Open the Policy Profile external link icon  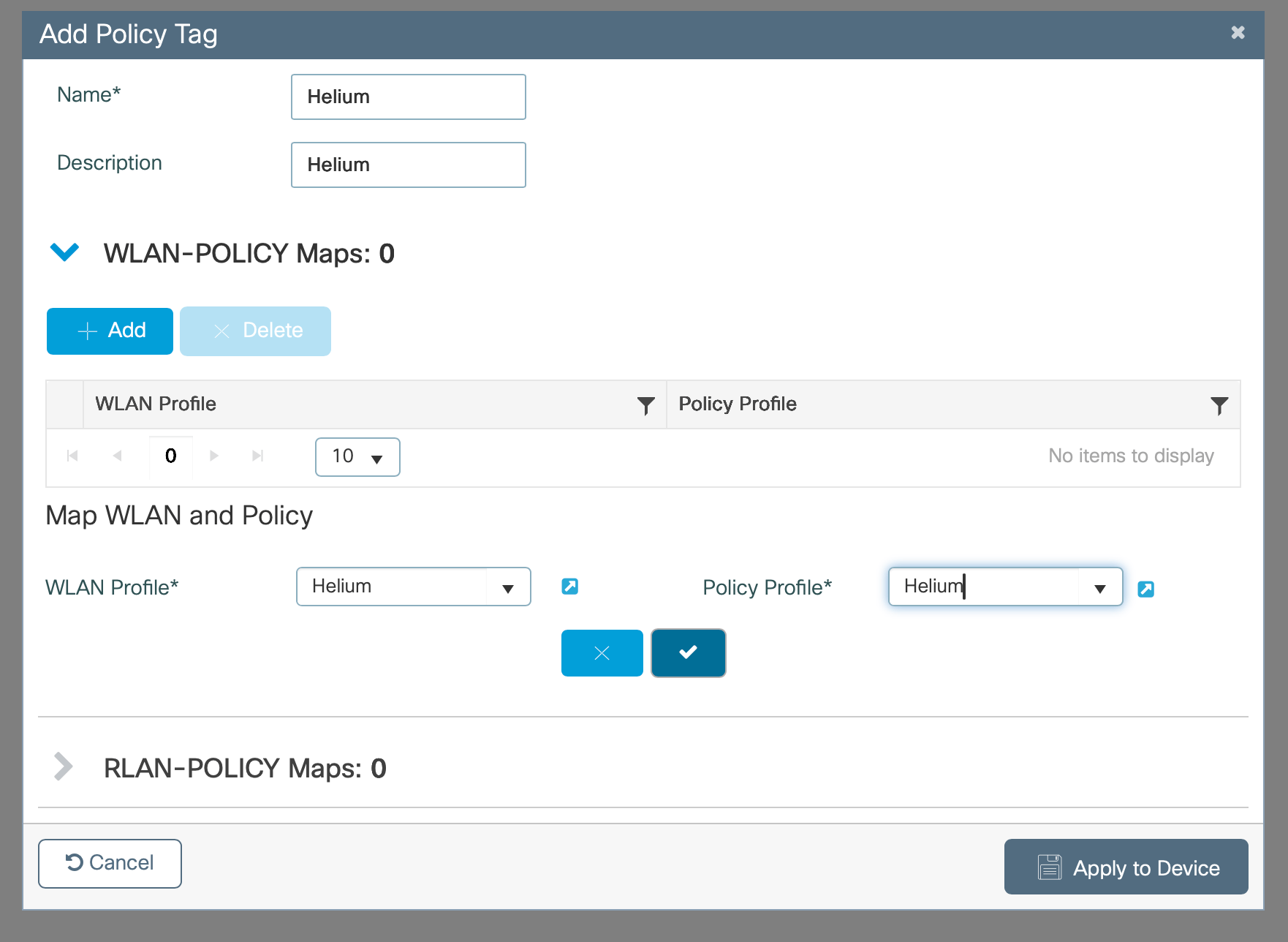(1145, 589)
